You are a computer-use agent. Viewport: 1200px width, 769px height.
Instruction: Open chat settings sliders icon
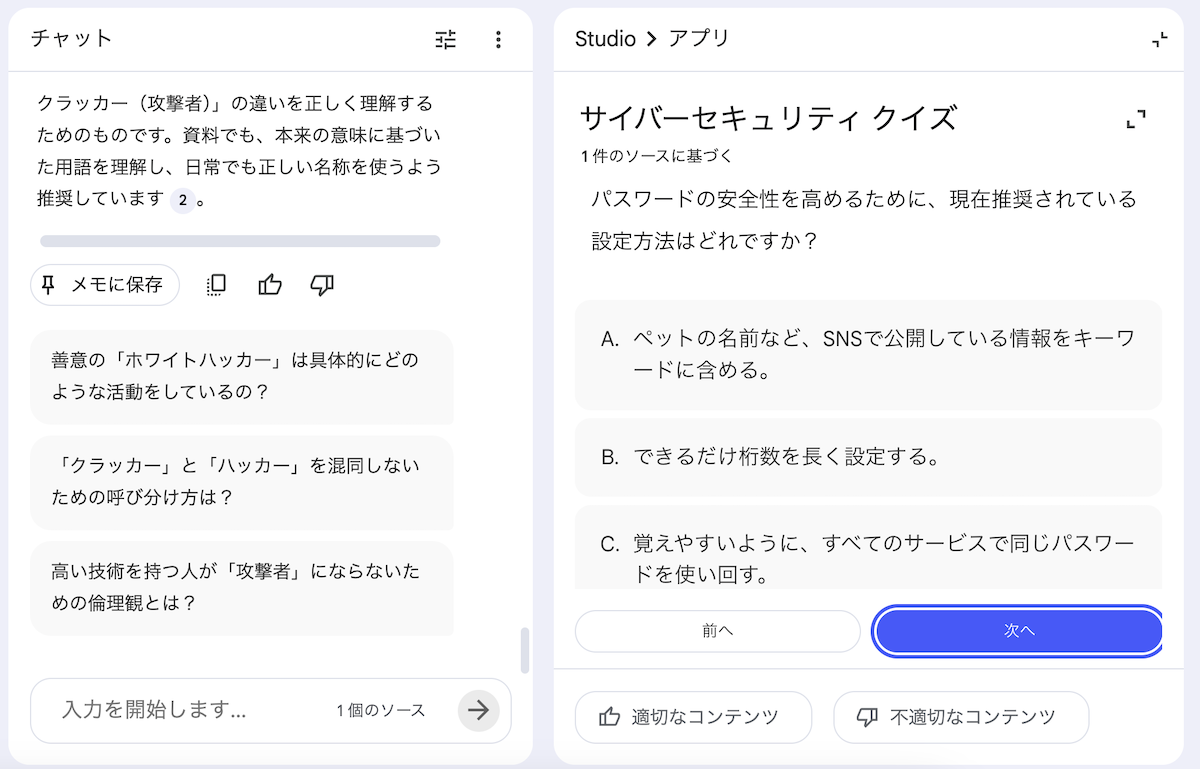click(446, 40)
